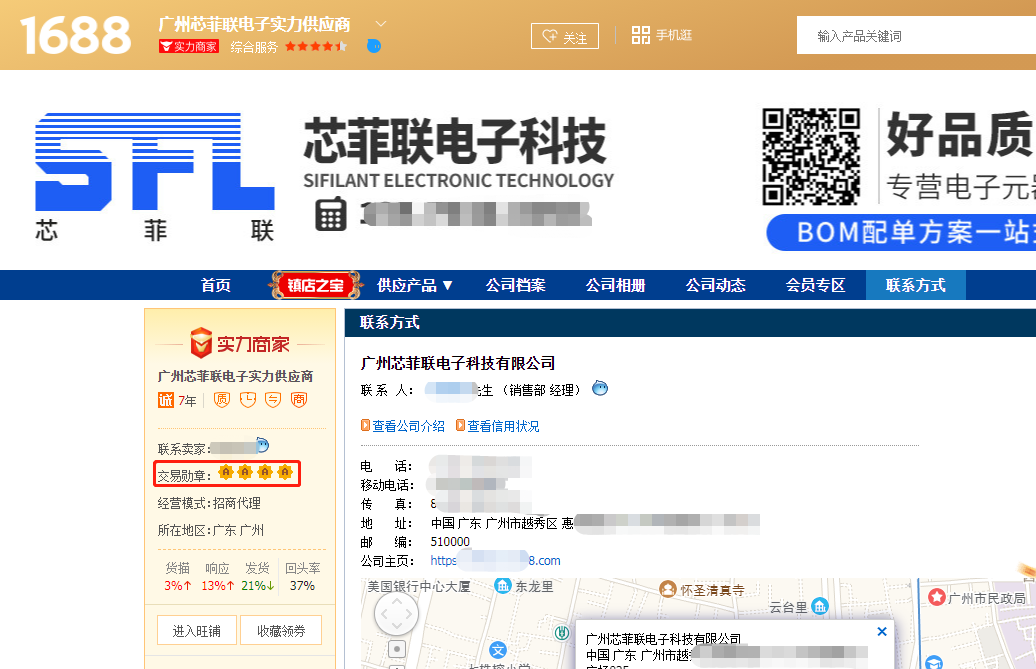
Task: Click 发货 21% rating value
Action: pos(258,586)
